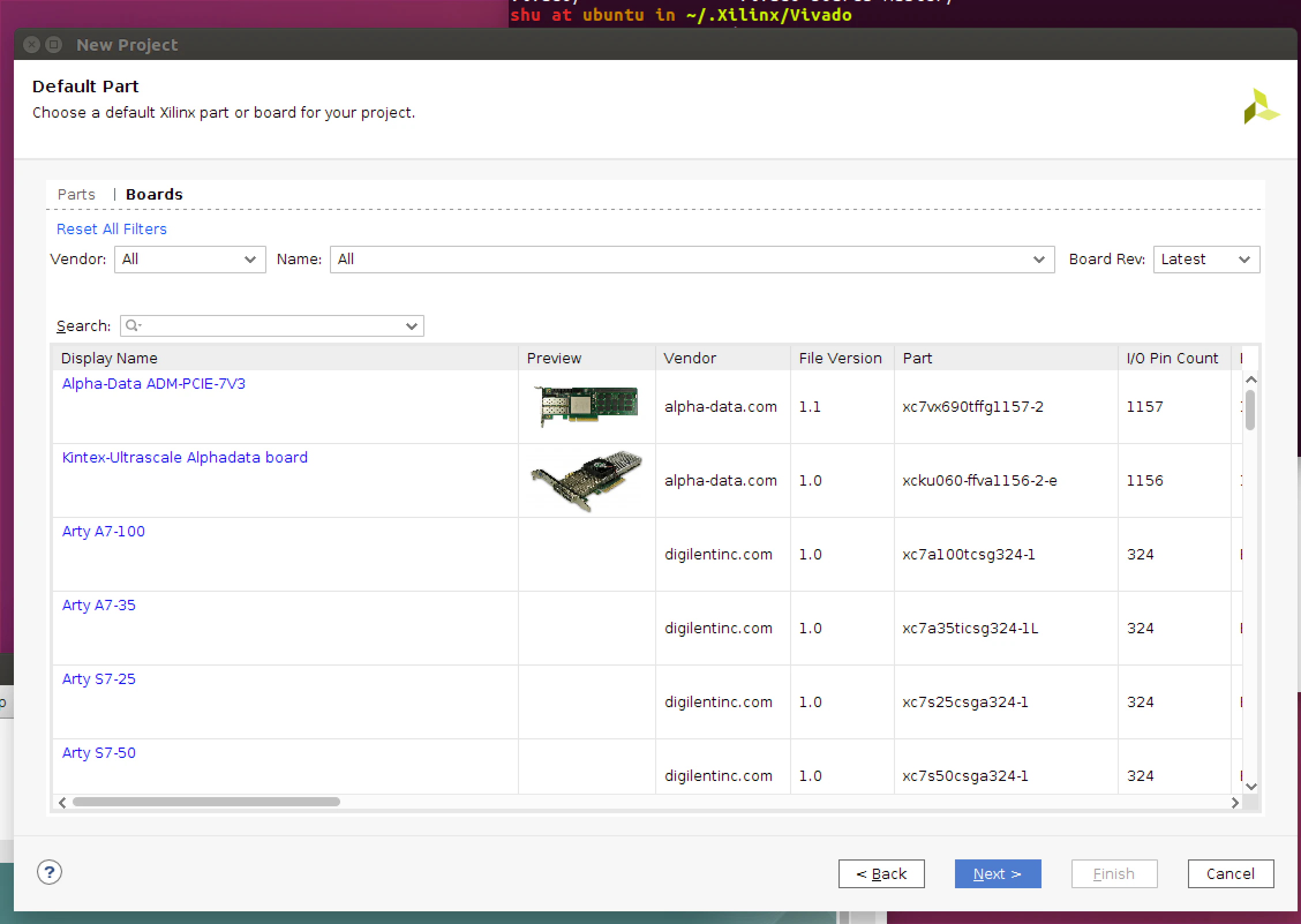Click Reset All Filters link
The width and height of the screenshot is (1301, 924).
pyautogui.click(x=111, y=229)
